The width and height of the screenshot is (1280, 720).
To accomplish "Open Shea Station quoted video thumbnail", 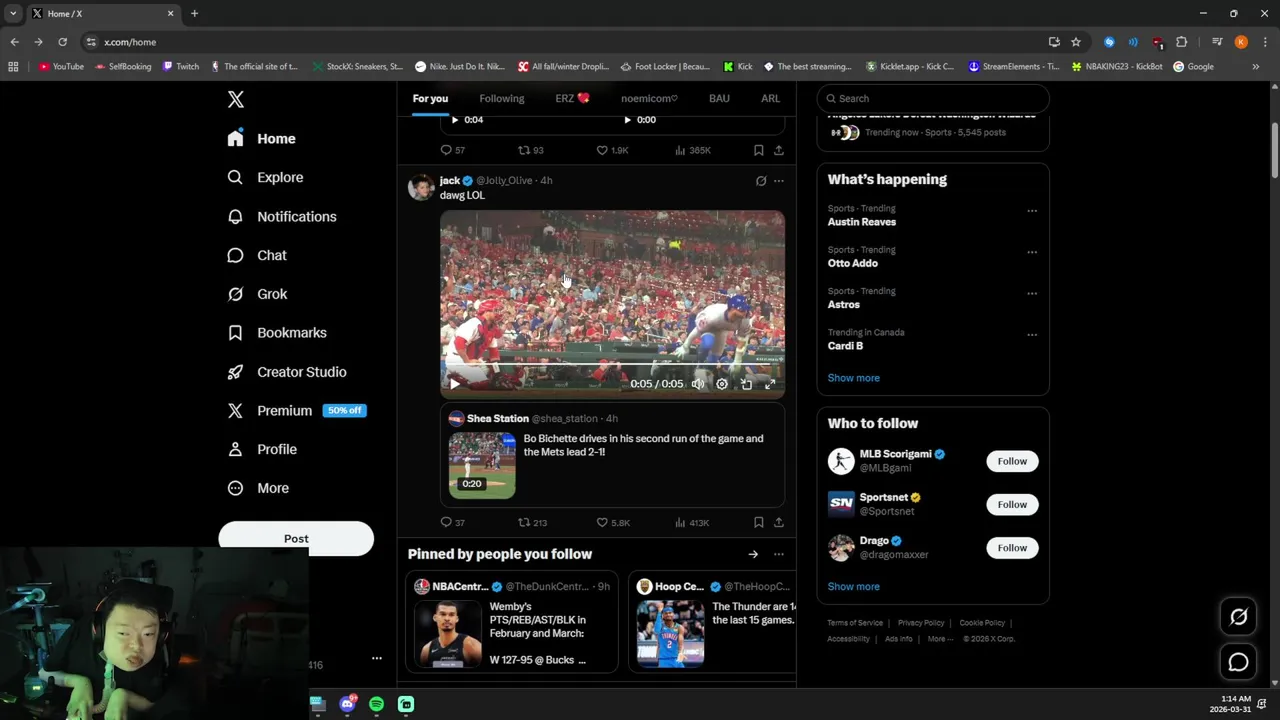I will click(482, 465).
